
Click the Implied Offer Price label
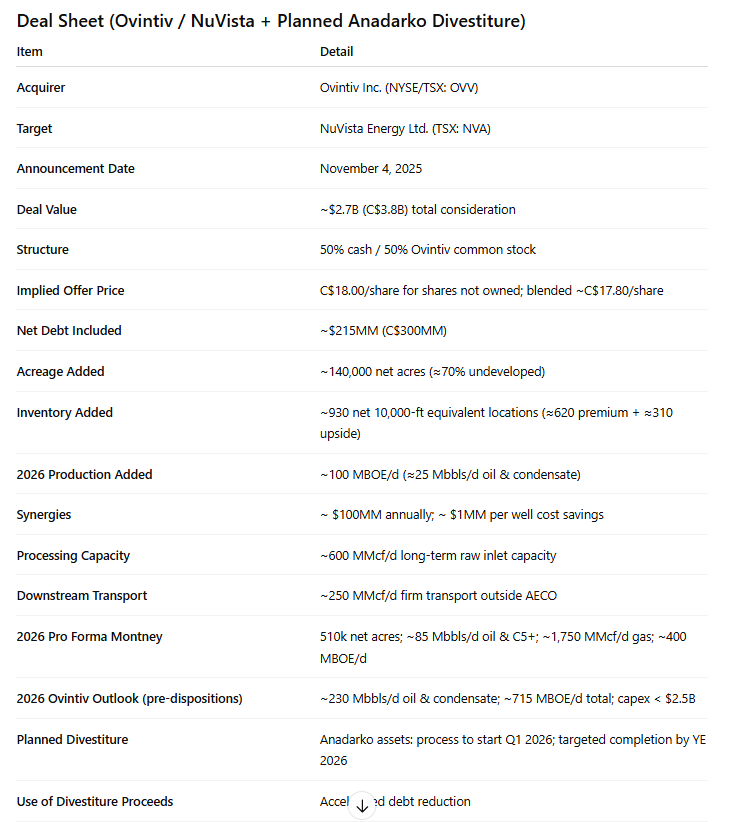(70, 290)
